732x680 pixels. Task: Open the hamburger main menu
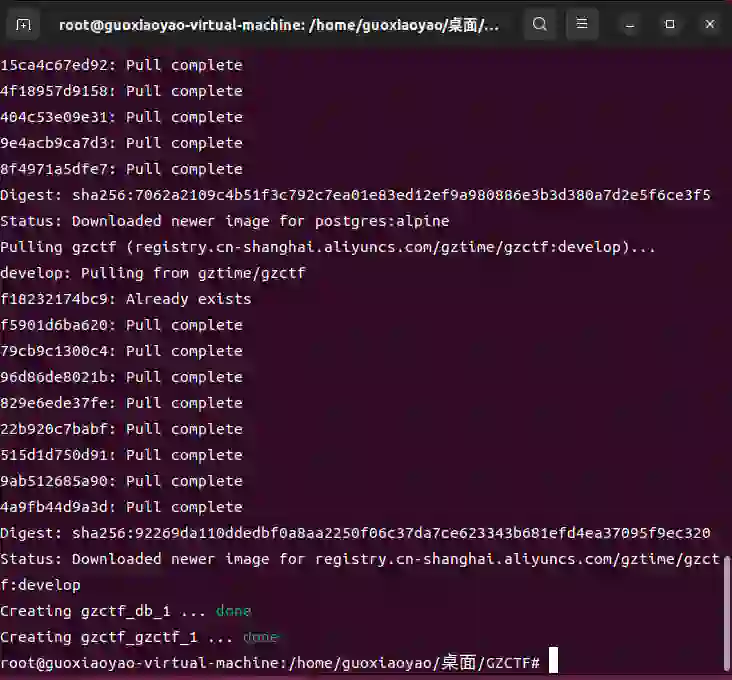[x=582, y=24]
